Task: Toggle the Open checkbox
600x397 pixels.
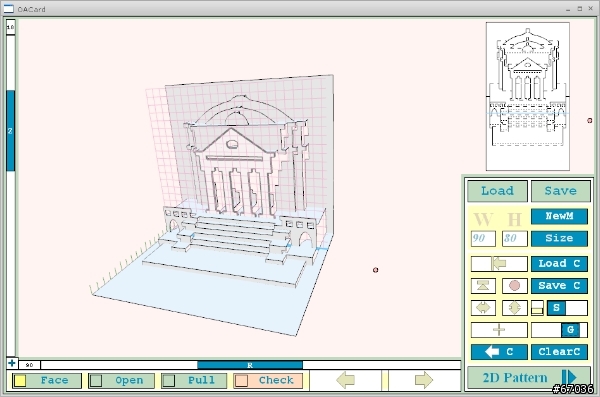Action: coord(96,381)
